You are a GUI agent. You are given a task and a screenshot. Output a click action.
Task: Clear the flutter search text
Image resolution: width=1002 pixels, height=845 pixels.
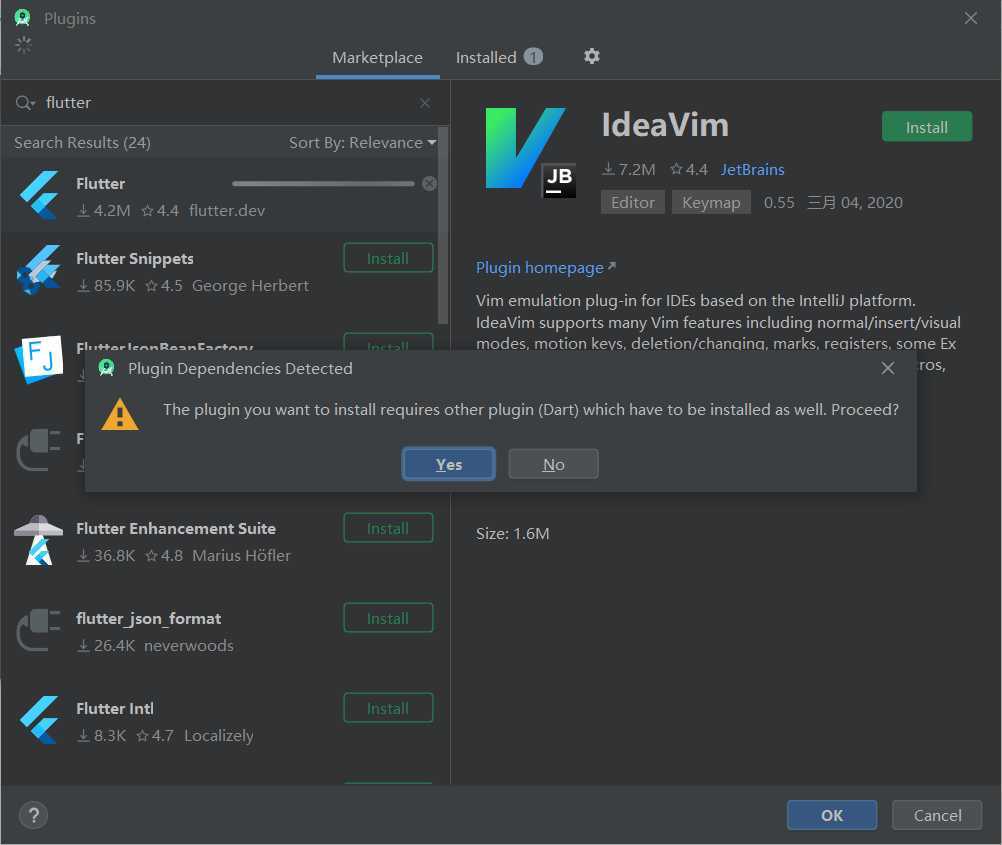click(425, 103)
